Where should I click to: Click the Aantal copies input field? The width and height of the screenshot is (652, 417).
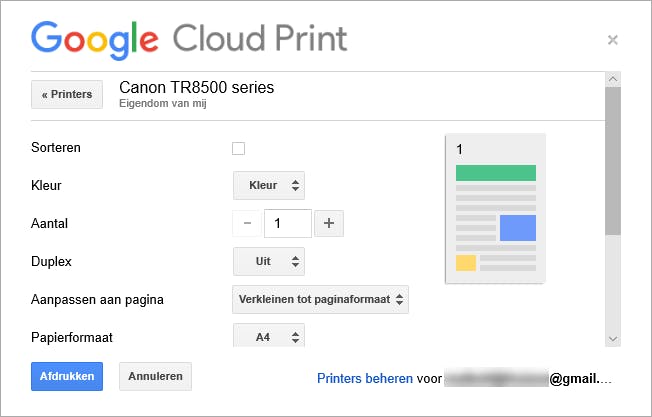pos(287,223)
